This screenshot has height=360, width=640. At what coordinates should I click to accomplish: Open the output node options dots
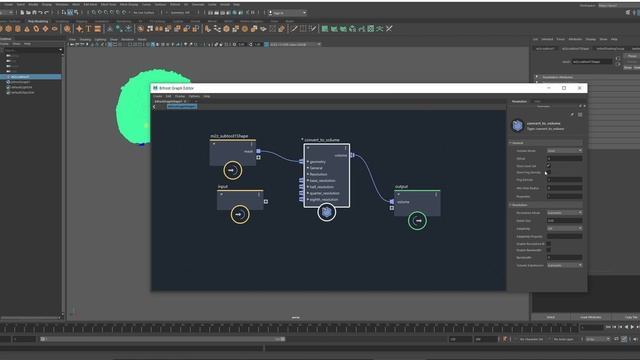pyautogui.click(x=436, y=195)
